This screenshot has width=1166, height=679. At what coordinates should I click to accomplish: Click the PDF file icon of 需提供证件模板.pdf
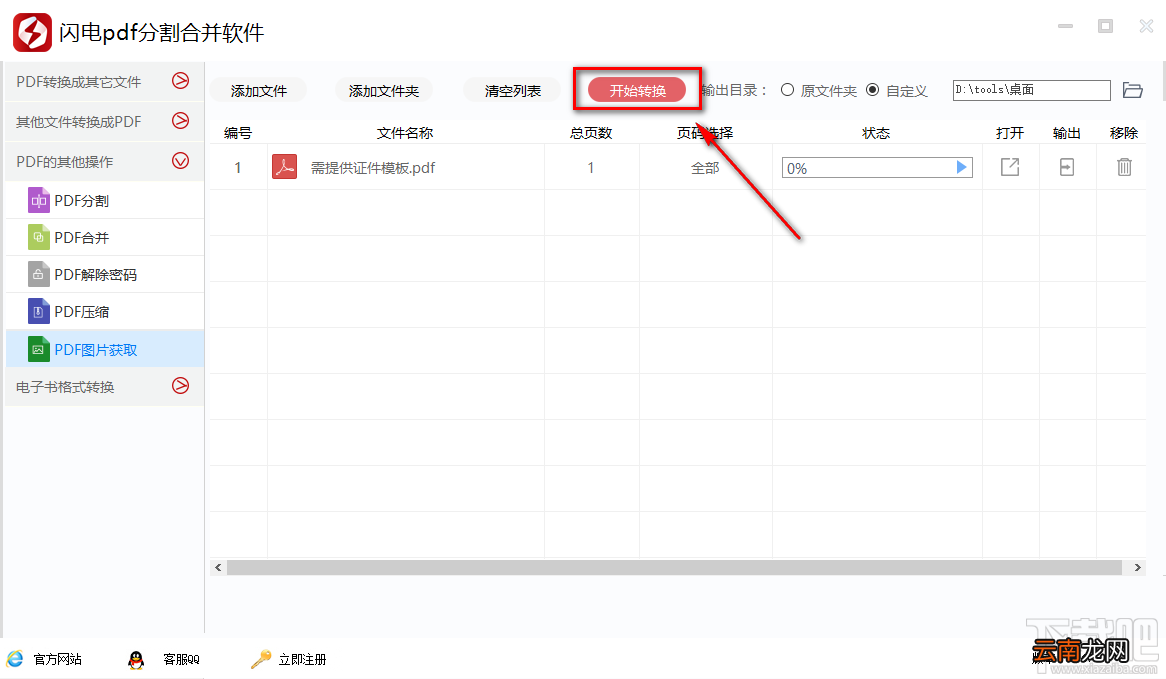pos(285,167)
